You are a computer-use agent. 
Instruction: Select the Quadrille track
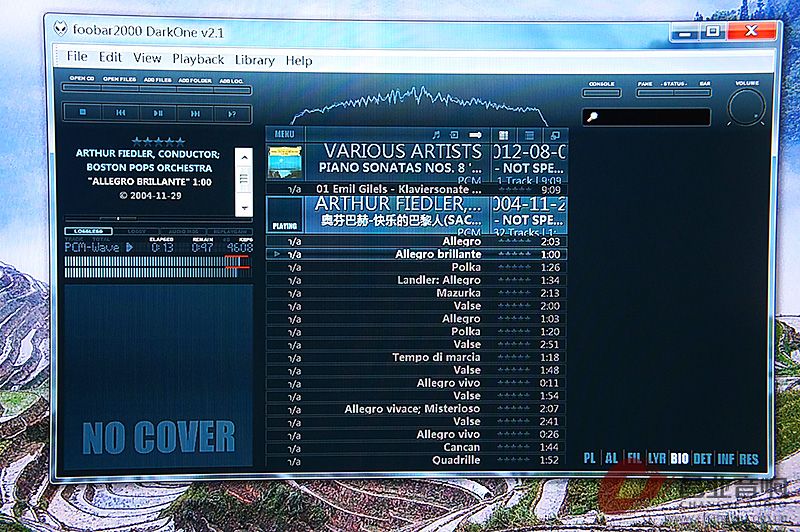click(x=416, y=460)
